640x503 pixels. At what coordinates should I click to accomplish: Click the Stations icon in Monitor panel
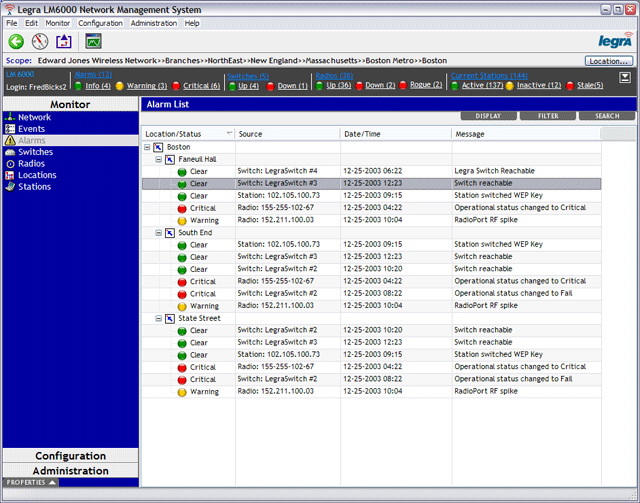tap(10, 187)
